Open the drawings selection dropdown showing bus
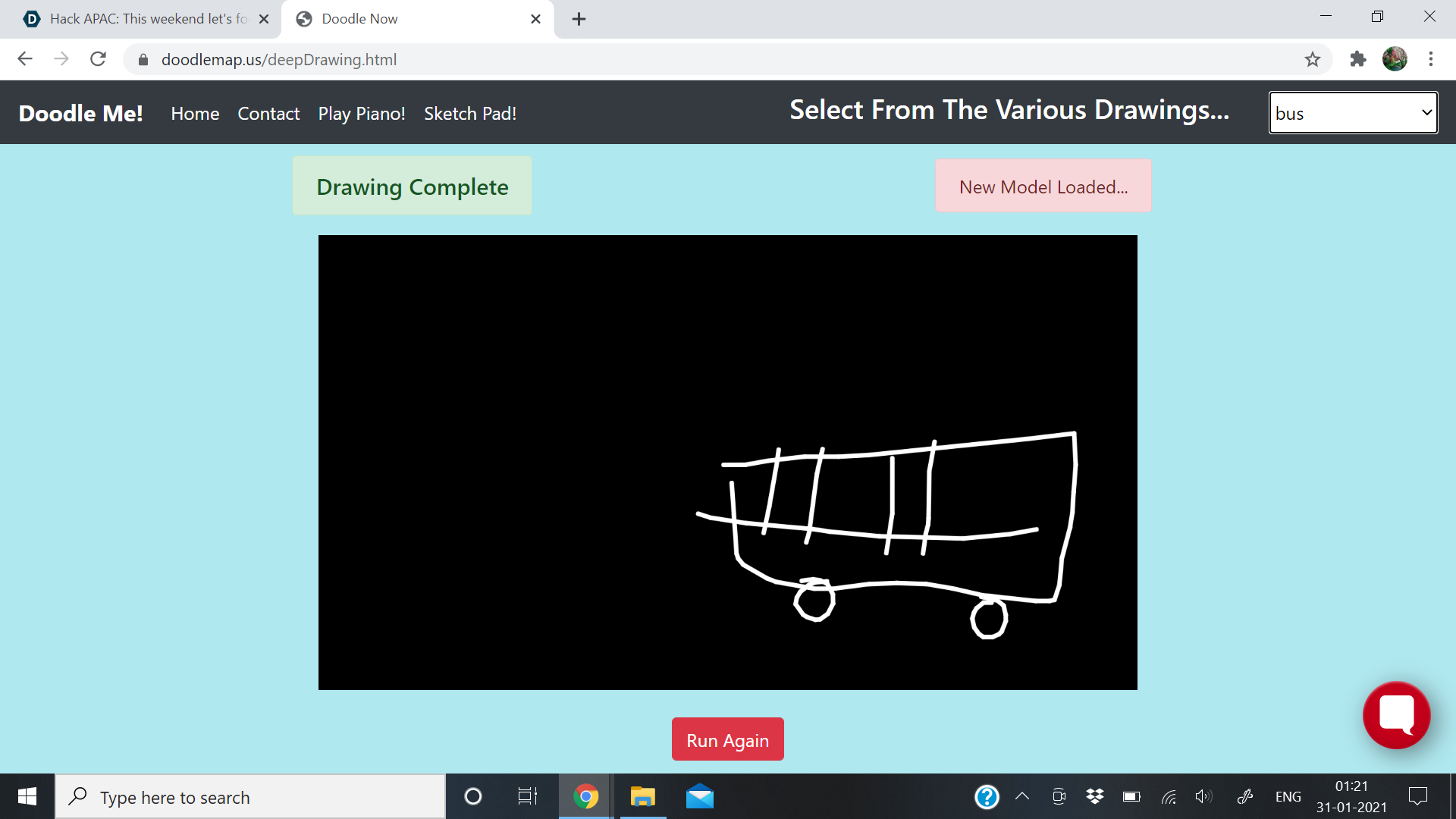The height and width of the screenshot is (819, 1456). [x=1353, y=113]
